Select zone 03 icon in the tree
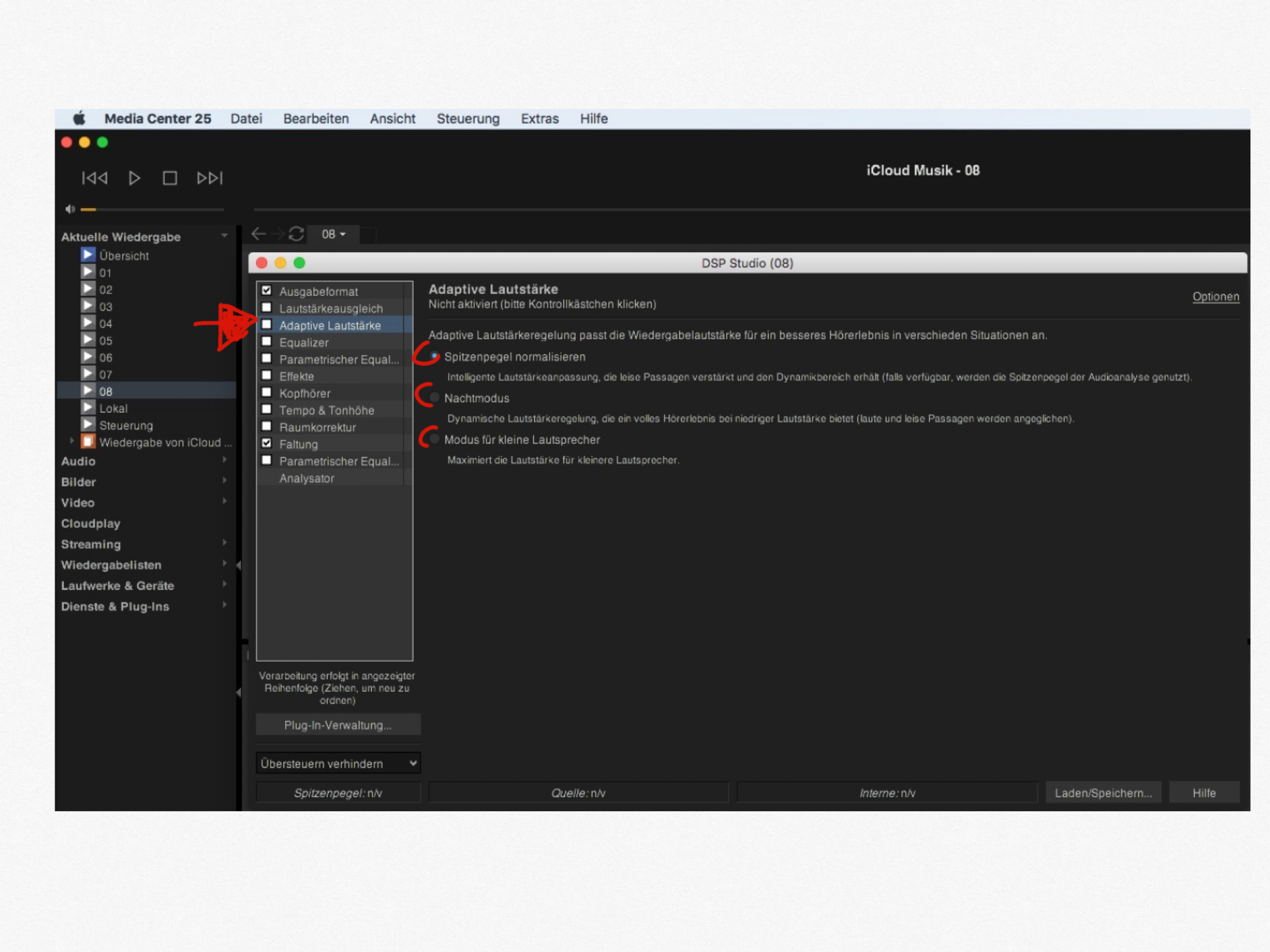Image resolution: width=1270 pixels, height=952 pixels. (x=87, y=306)
